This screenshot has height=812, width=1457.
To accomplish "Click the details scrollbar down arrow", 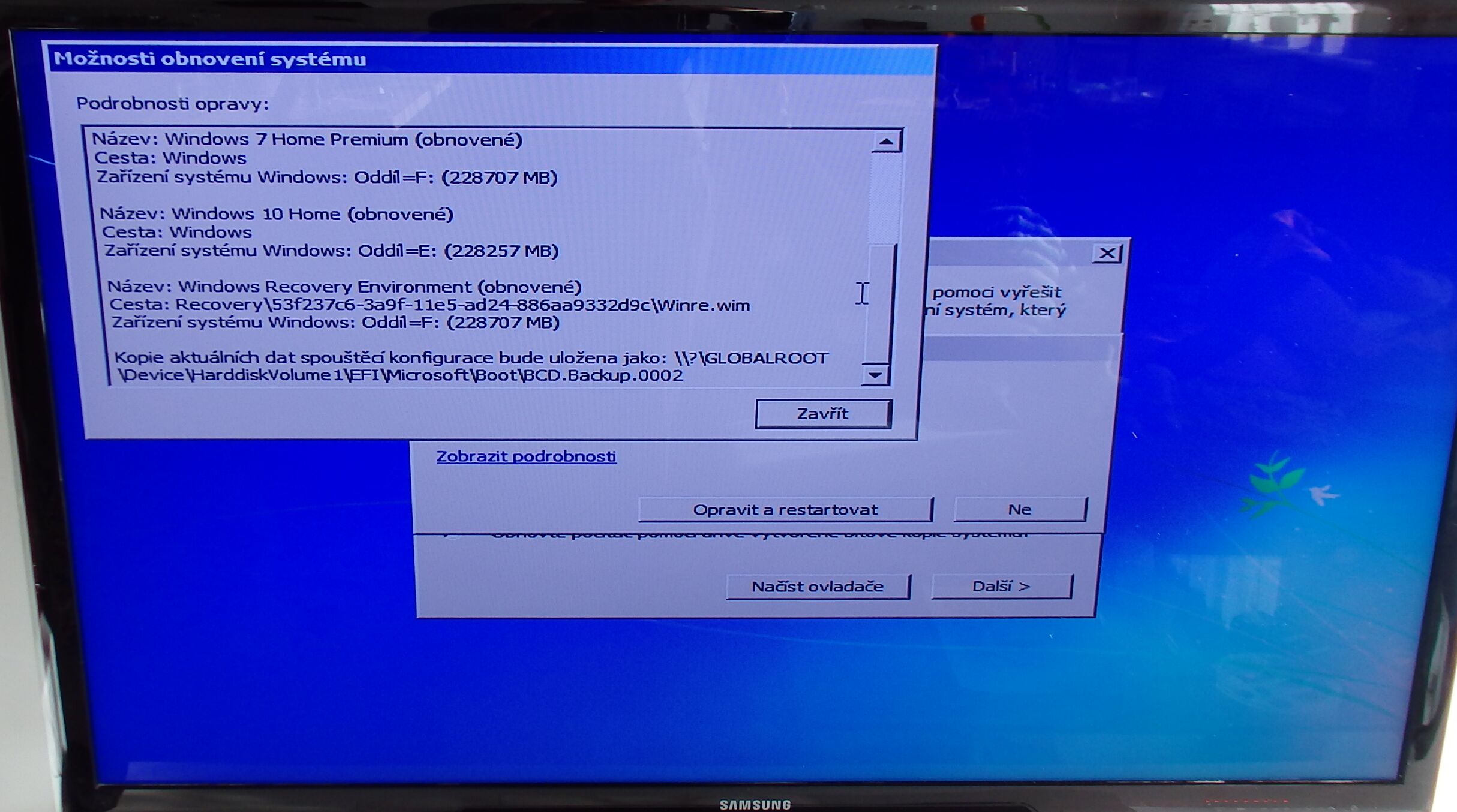I will [x=875, y=375].
